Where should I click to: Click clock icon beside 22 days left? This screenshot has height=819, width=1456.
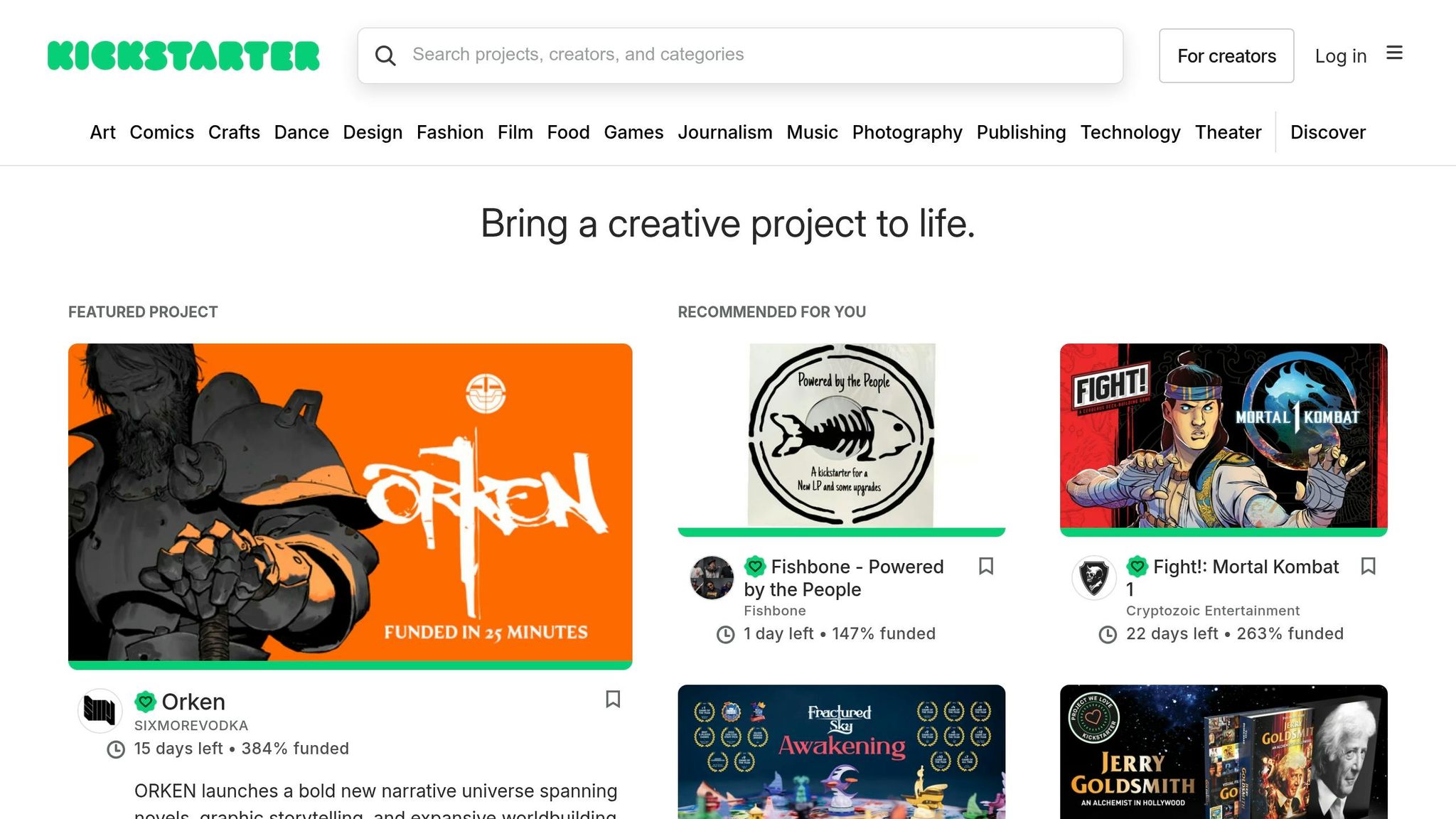pyautogui.click(x=1108, y=634)
